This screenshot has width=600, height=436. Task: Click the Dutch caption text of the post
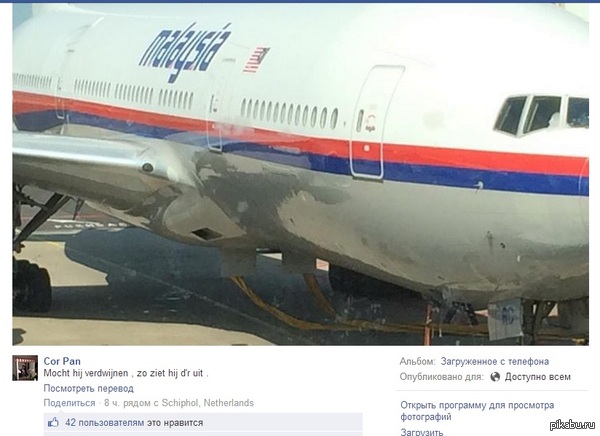click(126, 373)
